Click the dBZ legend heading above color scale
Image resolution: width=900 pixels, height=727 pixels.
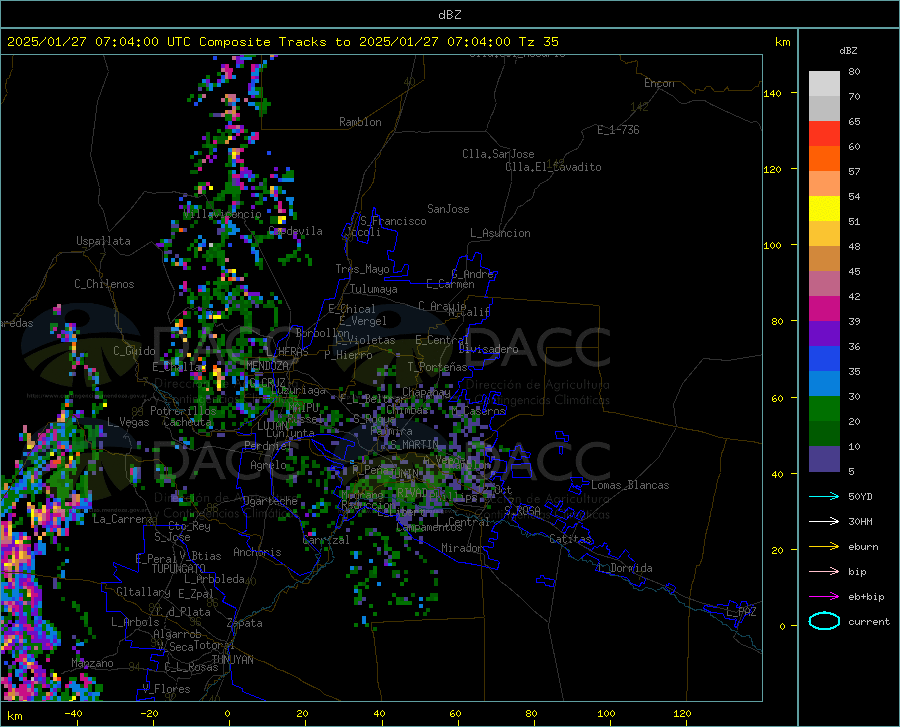click(x=848, y=50)
